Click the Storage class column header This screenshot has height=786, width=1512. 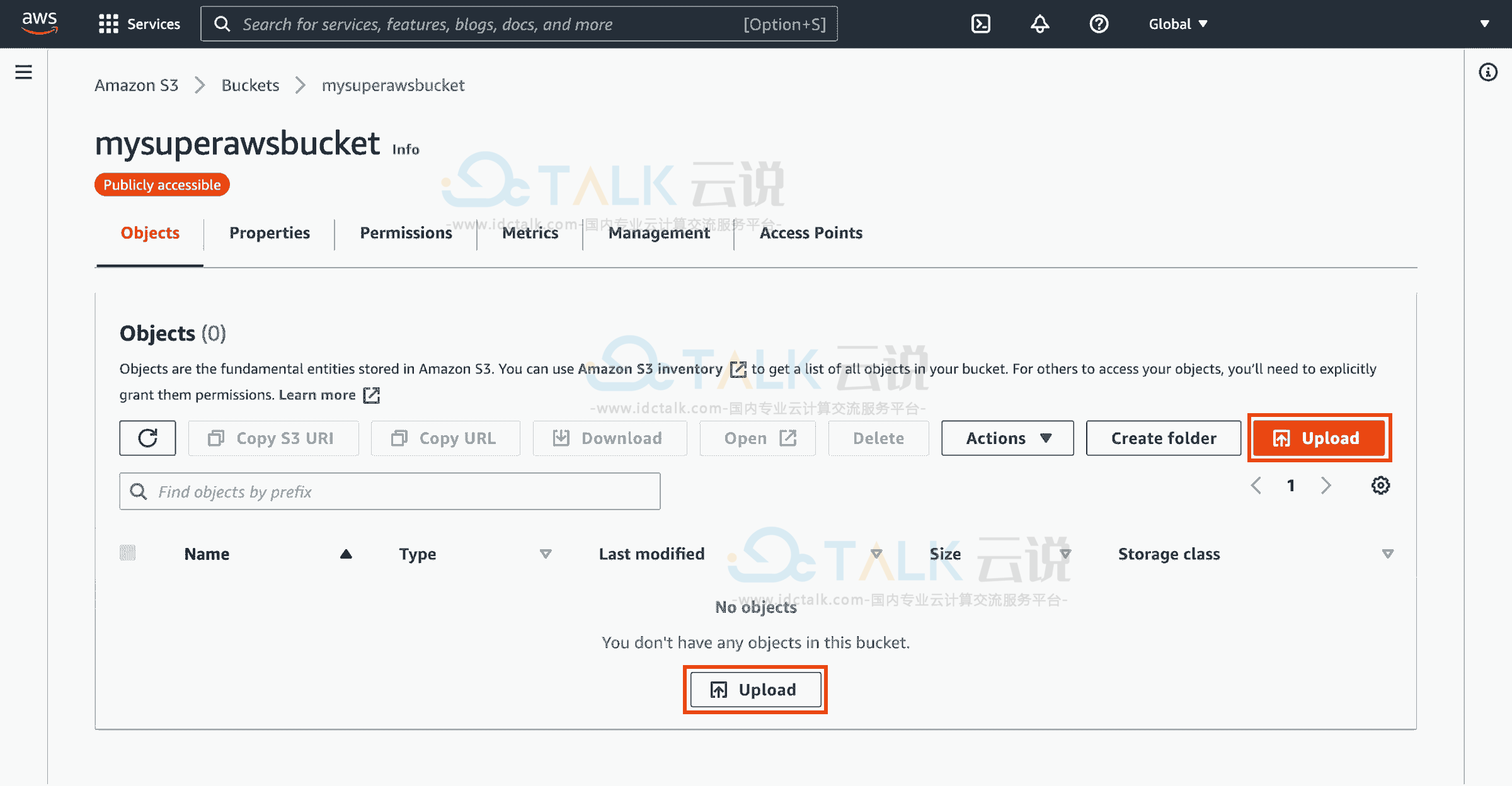coord(1169,554)
